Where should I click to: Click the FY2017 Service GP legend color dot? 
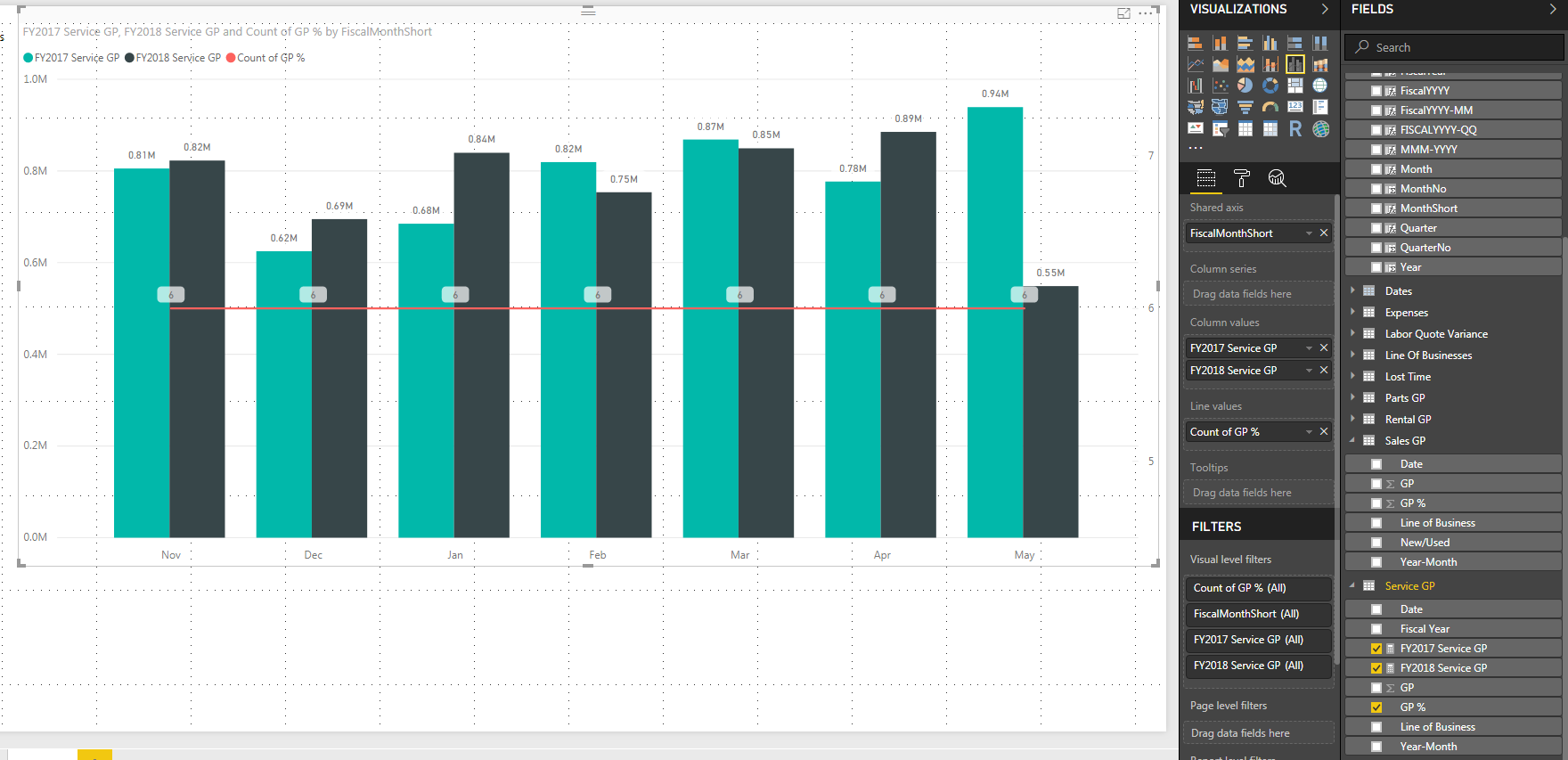pos(28,58)
